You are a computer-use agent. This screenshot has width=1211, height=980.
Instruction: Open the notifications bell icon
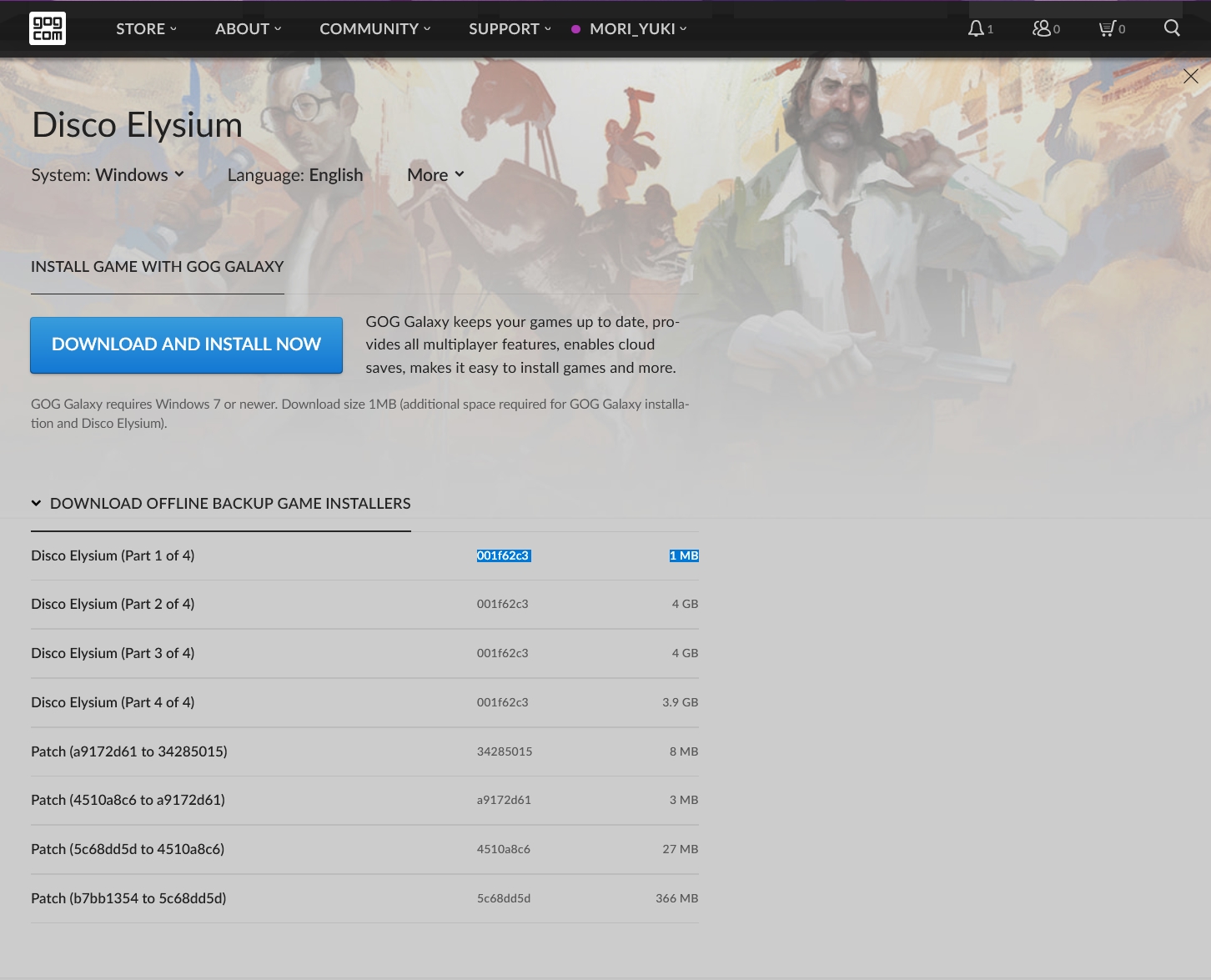coord(976,28)
